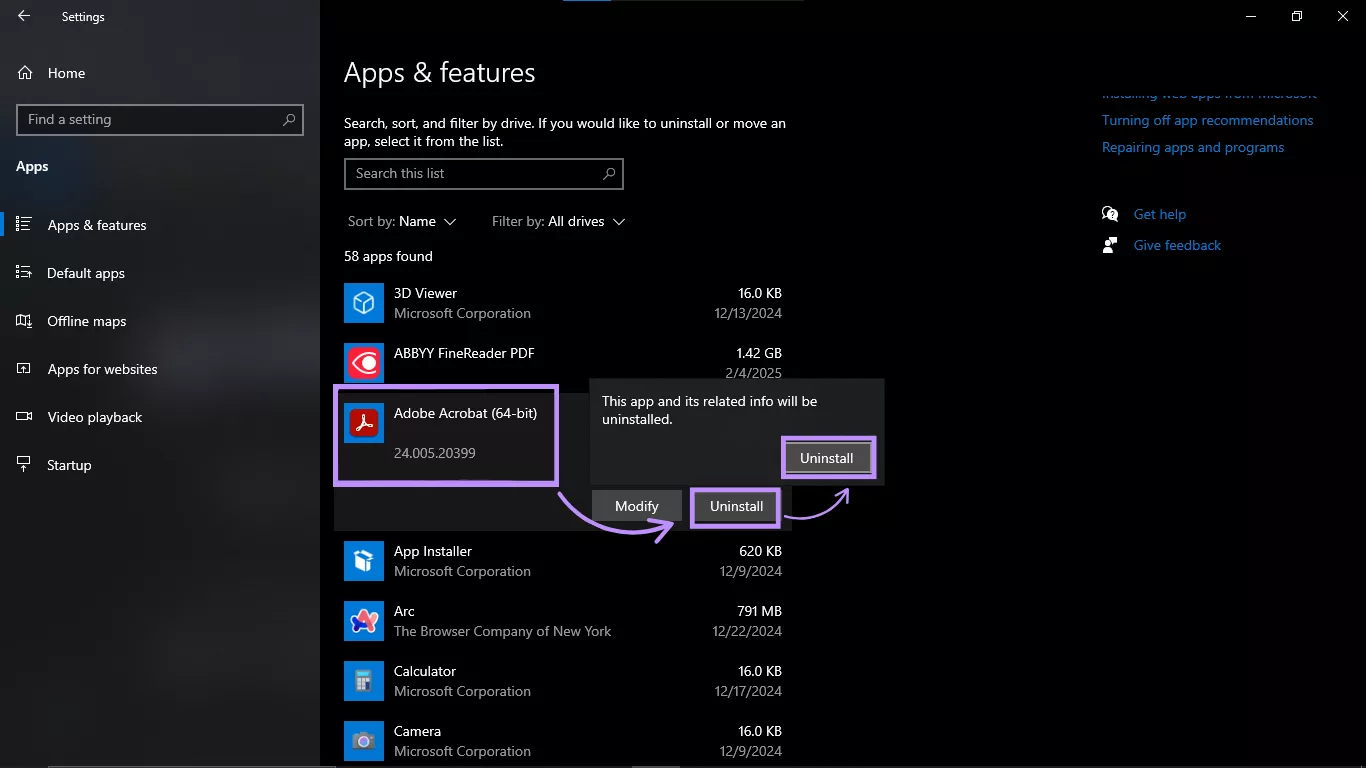Image resolution: width=1366 pixels, height=768 pixels.
Task: Open the Home section in sidebar
Action: [x=66, y=72]
